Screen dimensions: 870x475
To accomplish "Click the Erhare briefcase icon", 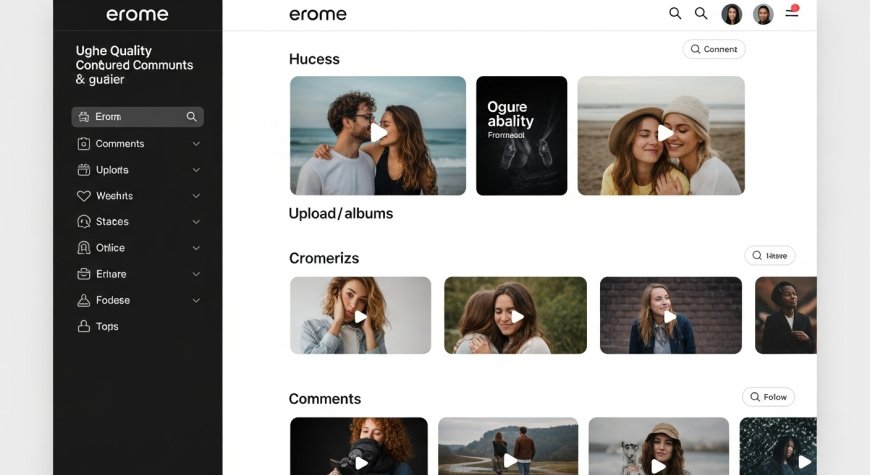I will [83, 274].
